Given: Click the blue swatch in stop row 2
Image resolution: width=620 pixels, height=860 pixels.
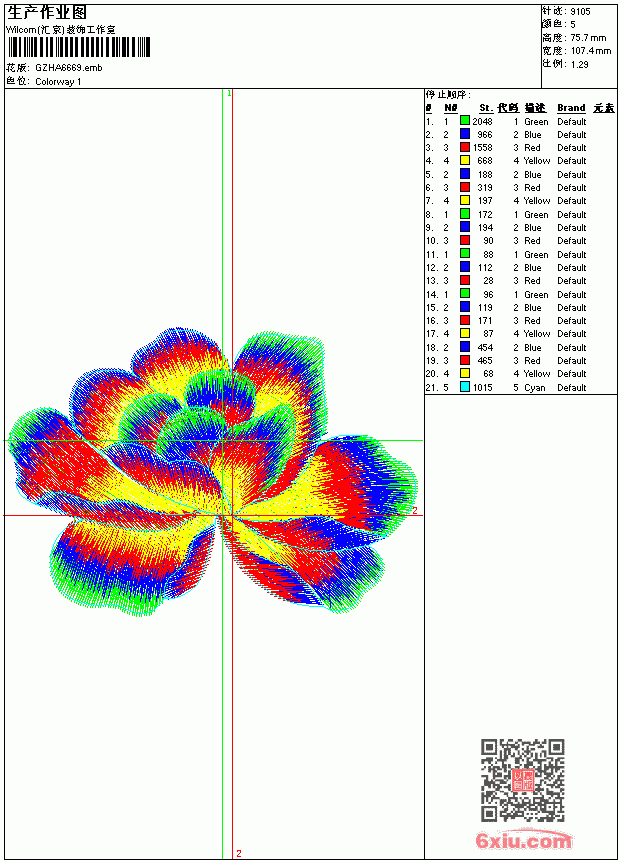Looking at the screenshot, I should (x=465, y=134).
